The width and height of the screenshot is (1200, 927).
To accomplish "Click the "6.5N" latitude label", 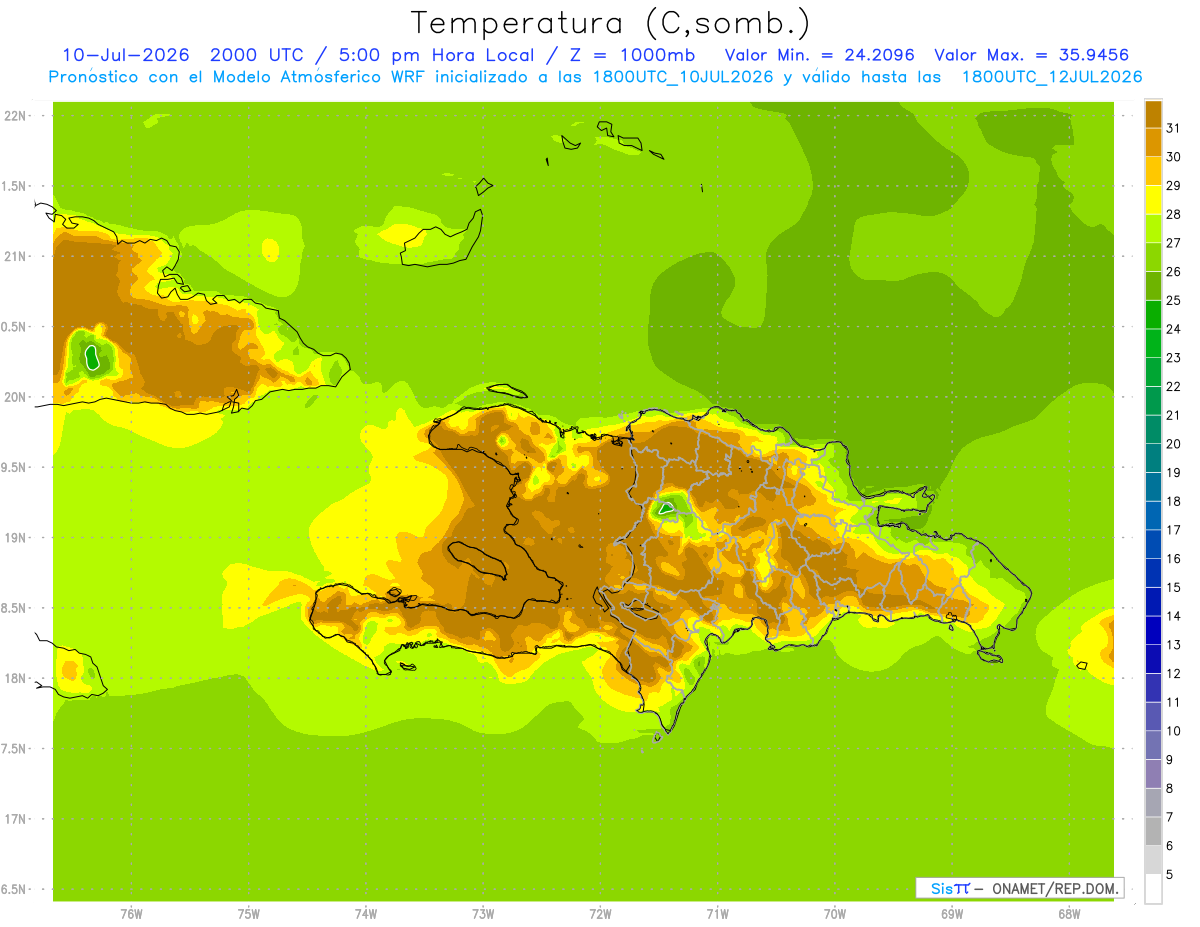I will tap(14, 889).
